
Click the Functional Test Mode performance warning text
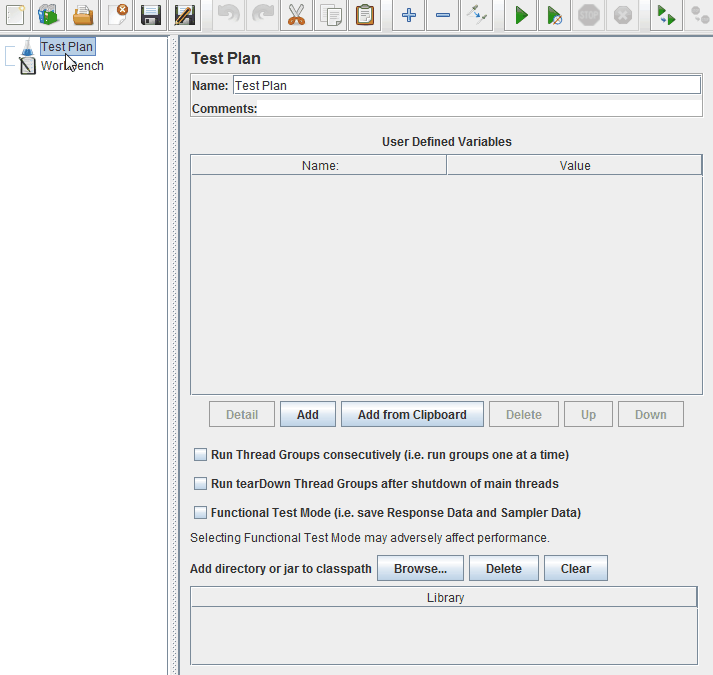370,538
